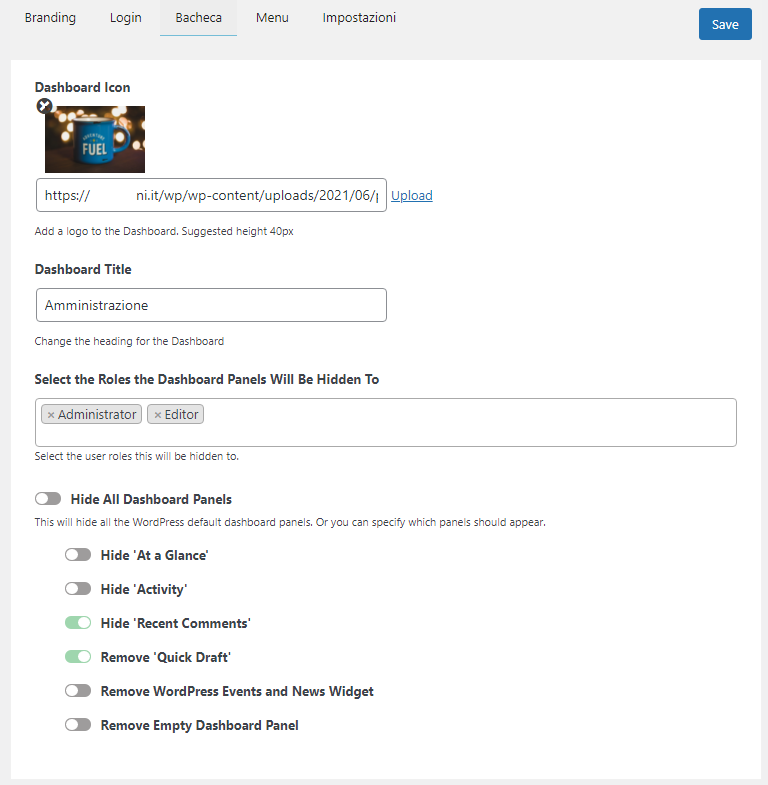This screenshot has width=768, height=785.
Task: Click the coffee mug thumbnail image
Action: coord(95,140)
